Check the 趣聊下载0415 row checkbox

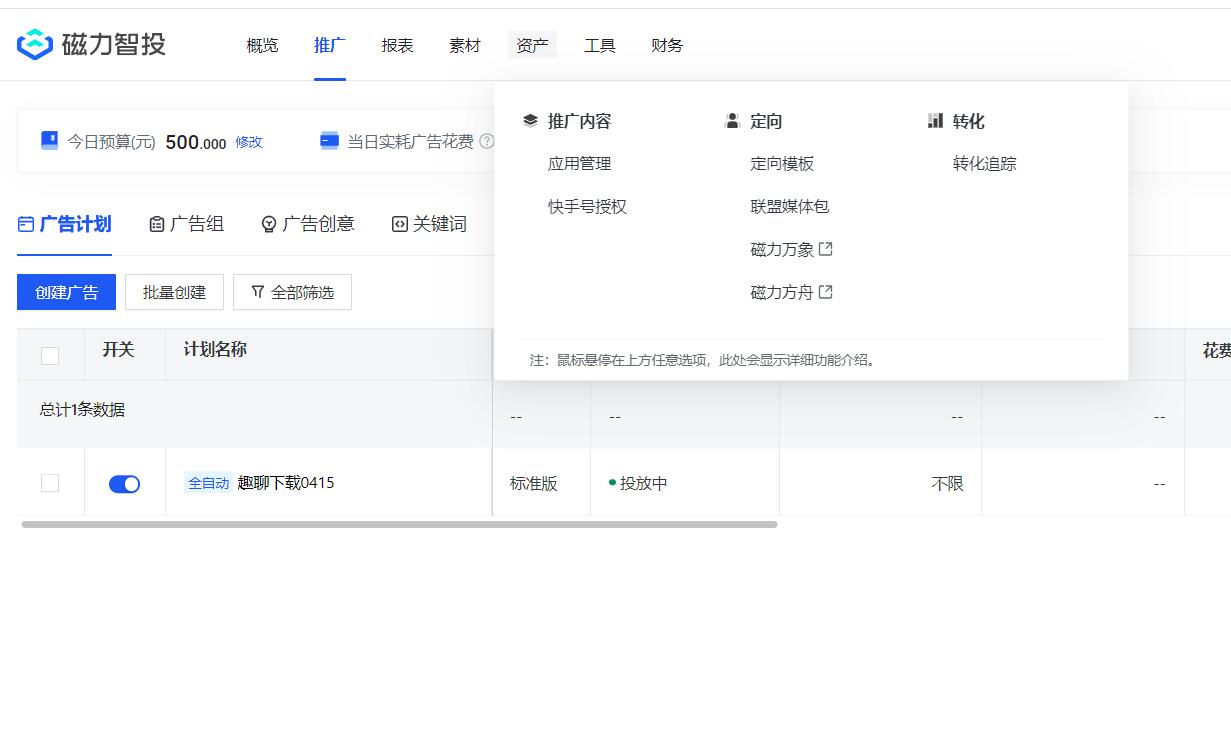(x=50, y=483)
